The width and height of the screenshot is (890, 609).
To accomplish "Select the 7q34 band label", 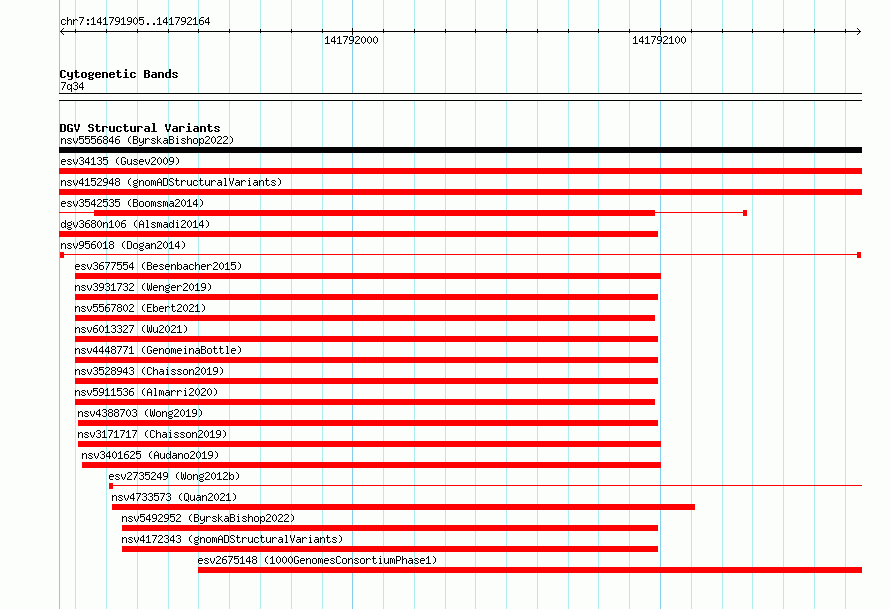I will point(72,86).
